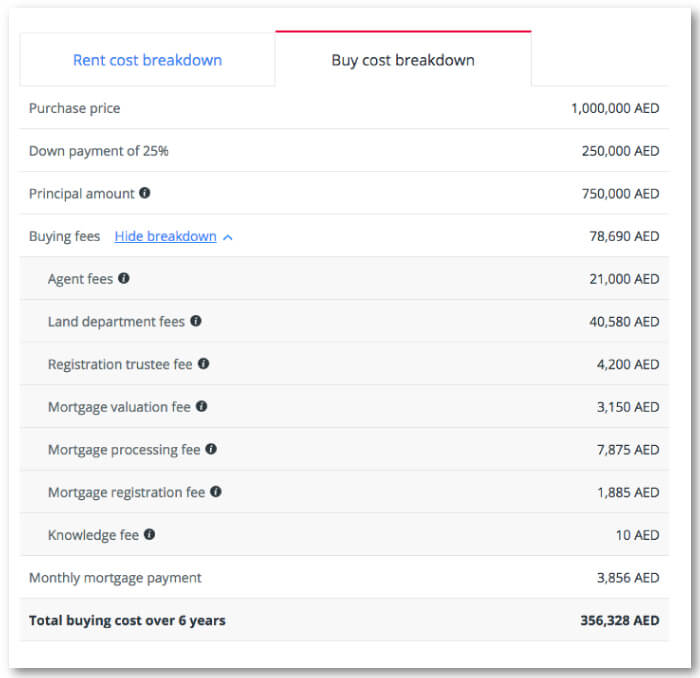Show info for Land department fees
700x678 pixels.
click(196, 320)
